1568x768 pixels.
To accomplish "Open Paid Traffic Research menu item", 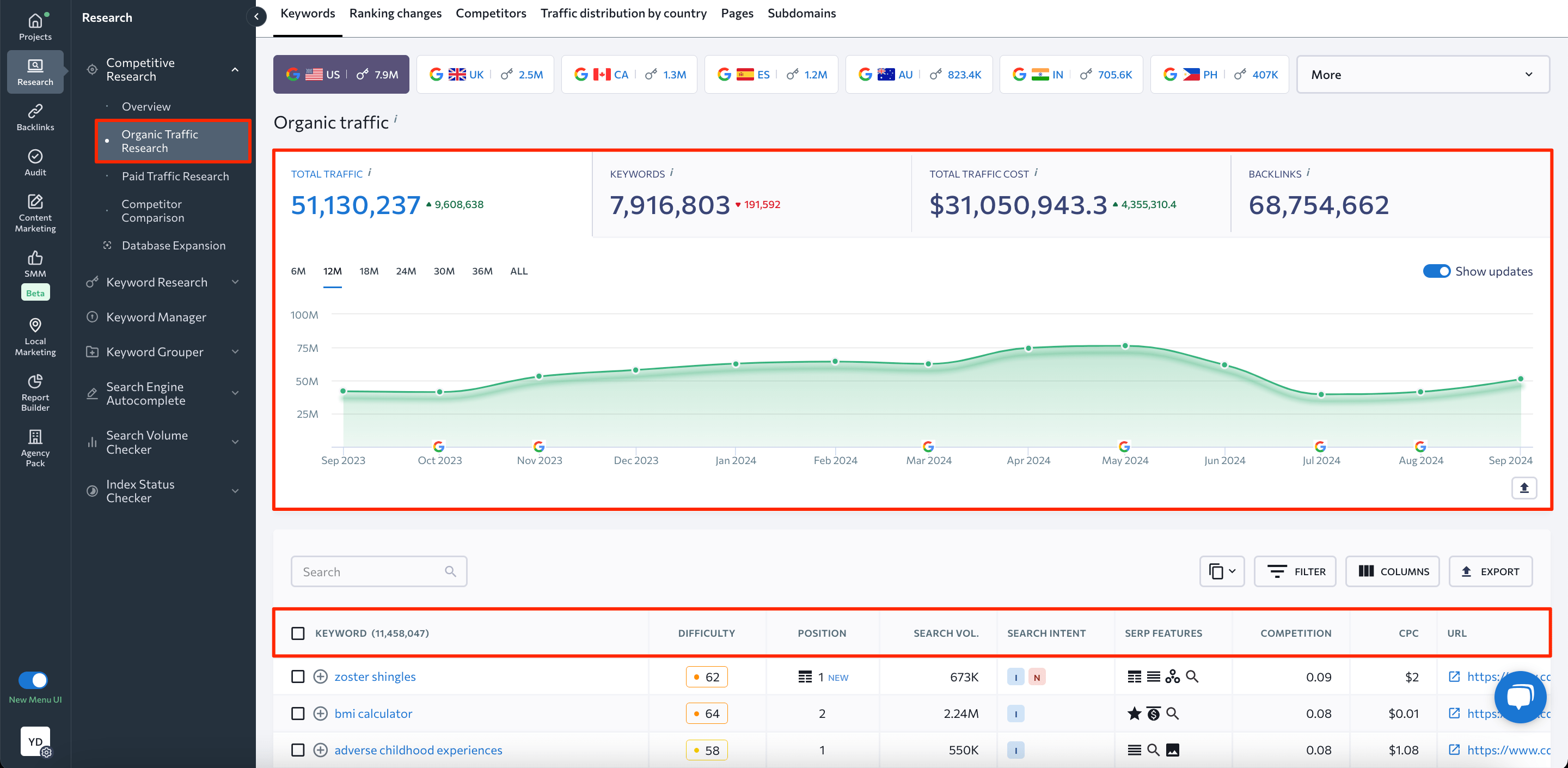I will (175, 176).
